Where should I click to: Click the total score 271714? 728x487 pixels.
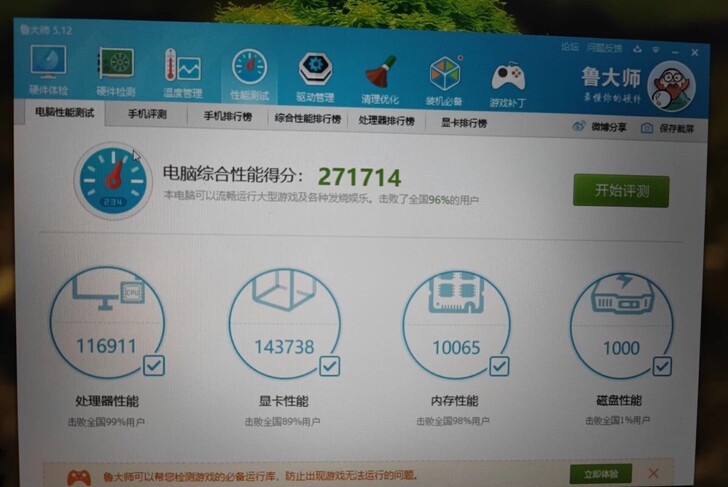[360, 177]
